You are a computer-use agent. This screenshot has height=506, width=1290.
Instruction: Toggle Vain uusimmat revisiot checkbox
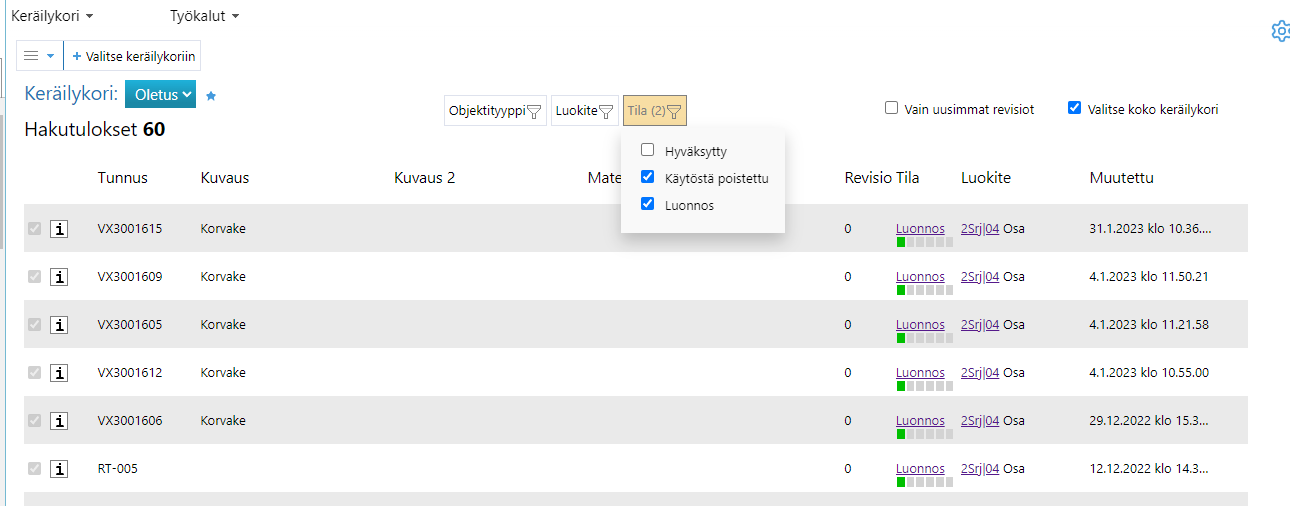pyautogui.click(x=892, y=109)
